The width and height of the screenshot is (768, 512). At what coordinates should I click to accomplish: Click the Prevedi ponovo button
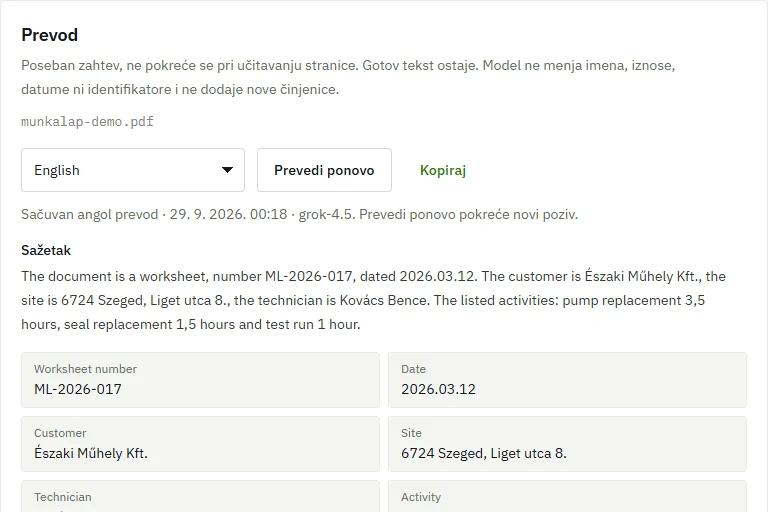coord(324,170)
